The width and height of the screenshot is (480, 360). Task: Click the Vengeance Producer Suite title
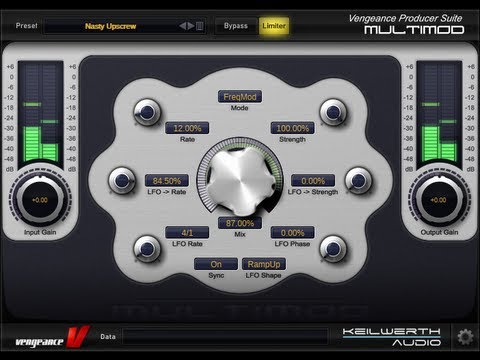[405, 18]
